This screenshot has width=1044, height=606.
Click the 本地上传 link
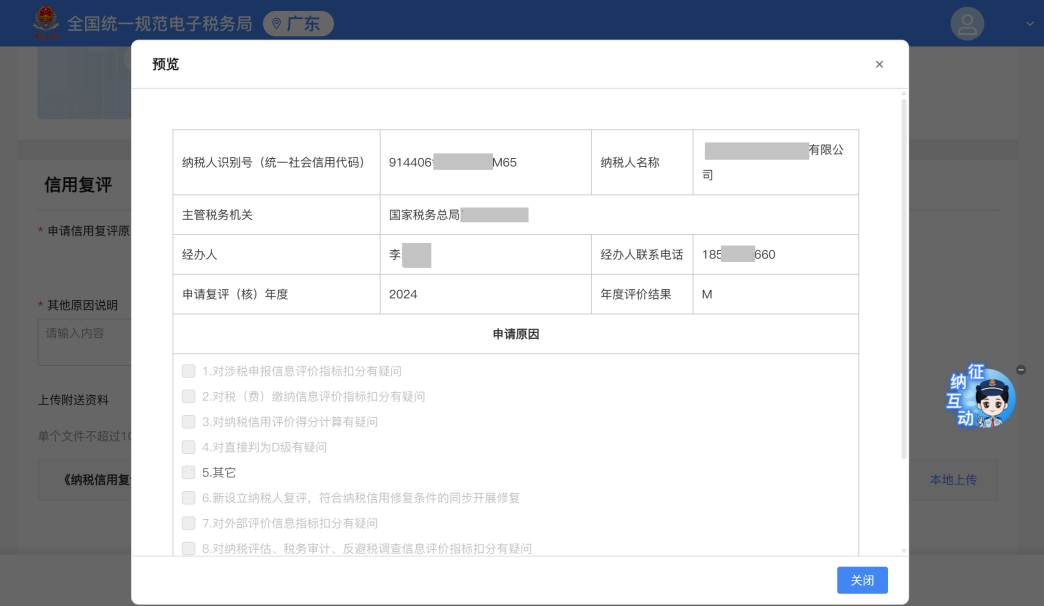click(x=952, y=480)
